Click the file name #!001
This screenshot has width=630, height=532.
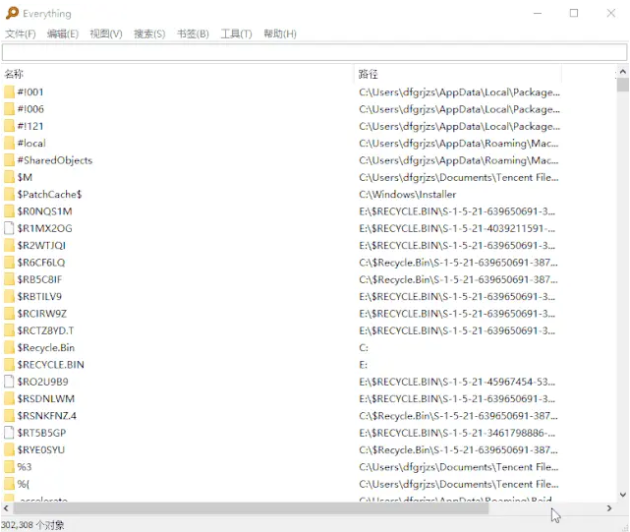coord(30,92)
